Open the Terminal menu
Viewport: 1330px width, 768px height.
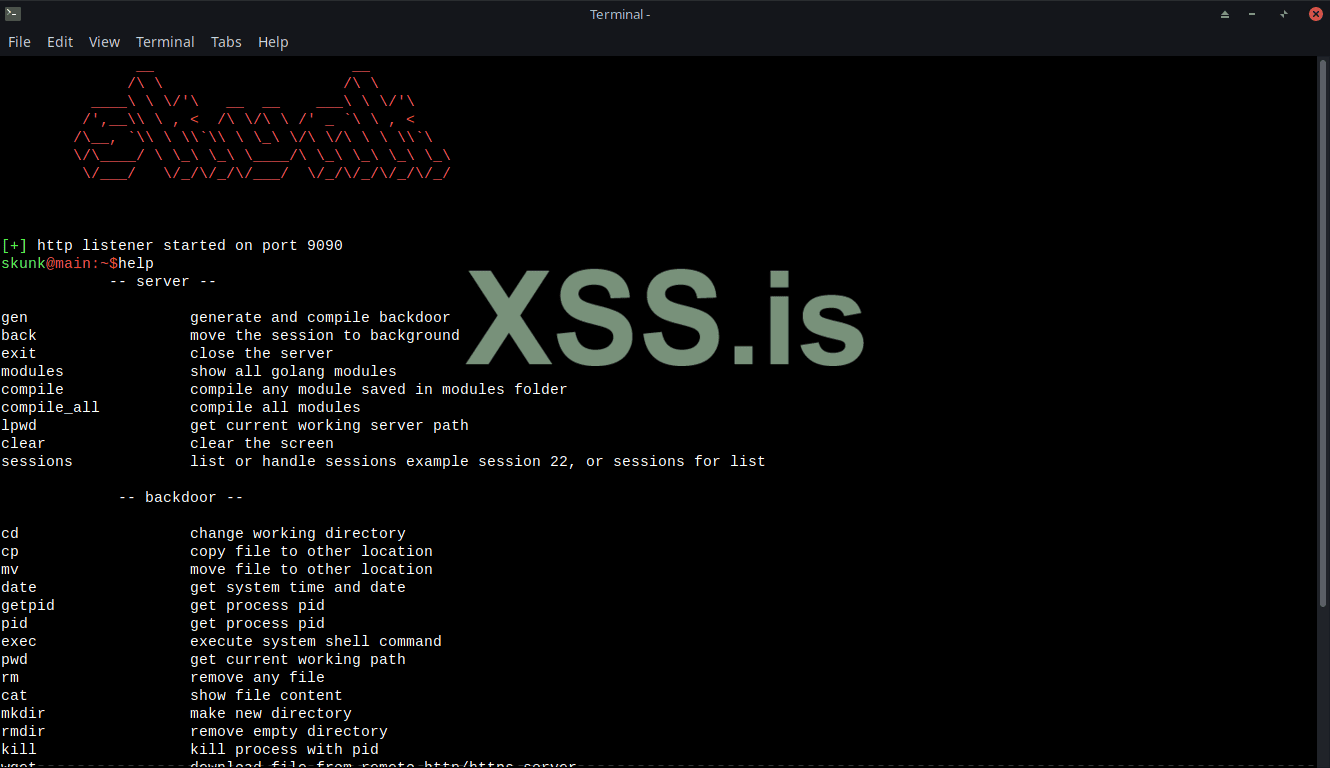165,42
